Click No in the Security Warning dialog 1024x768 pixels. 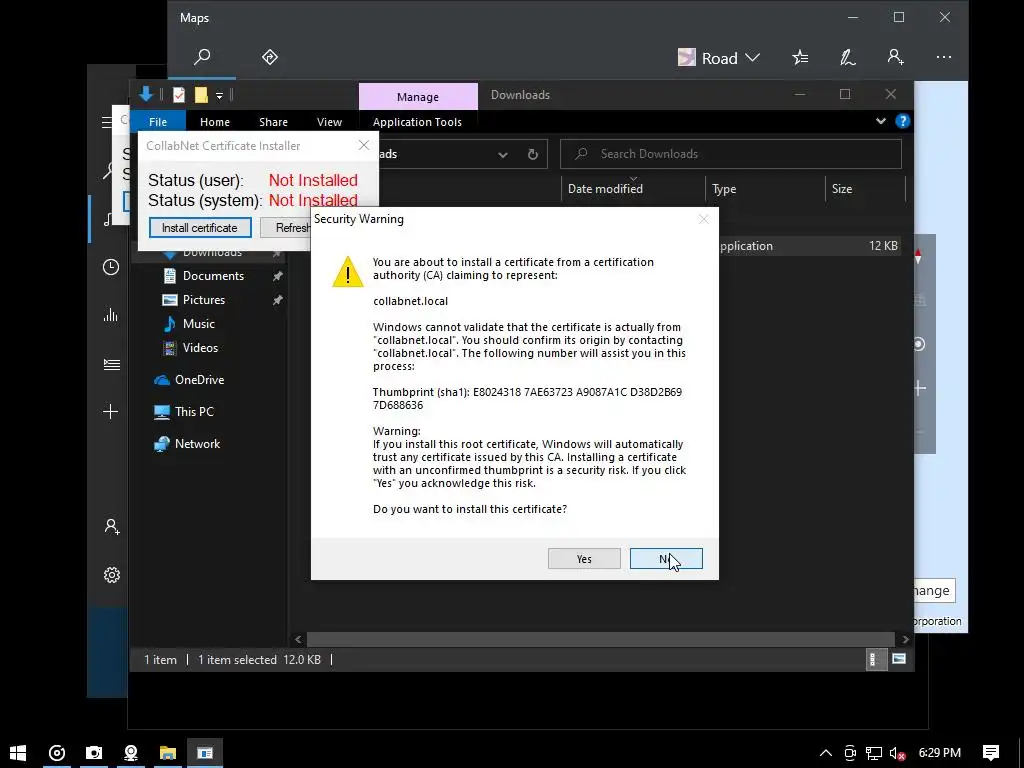(x=665, y=558)
